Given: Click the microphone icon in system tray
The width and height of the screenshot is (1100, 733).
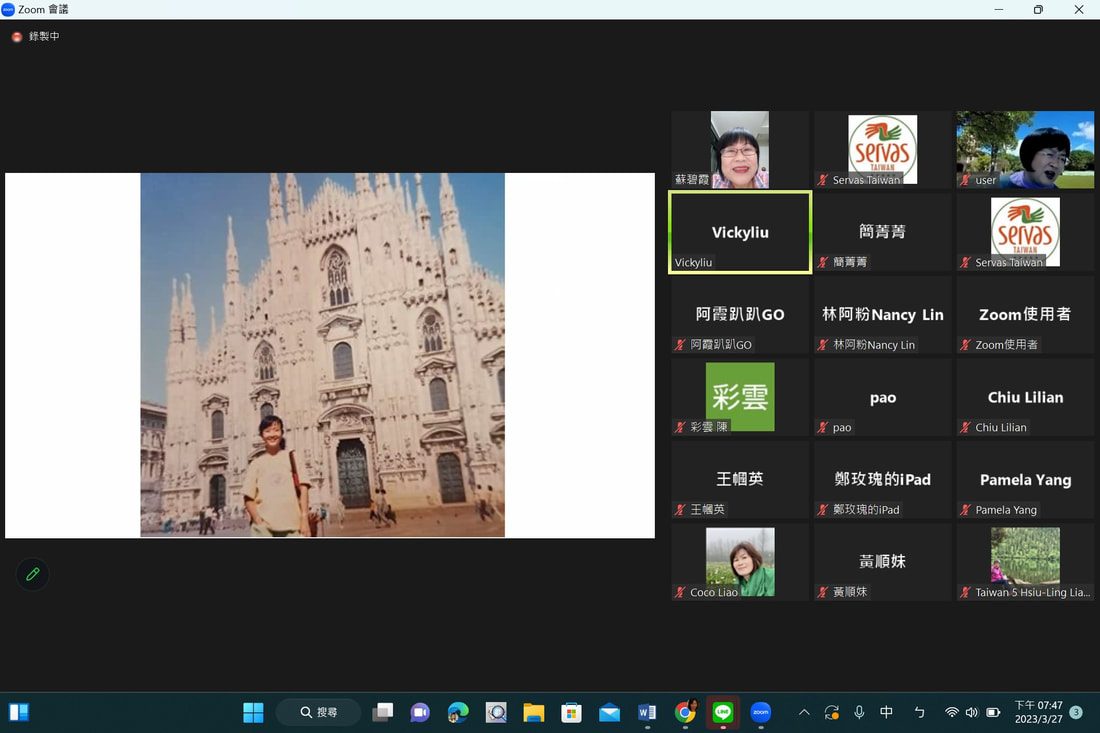Looking at the screenshot, I should click(x=859, y=713).
